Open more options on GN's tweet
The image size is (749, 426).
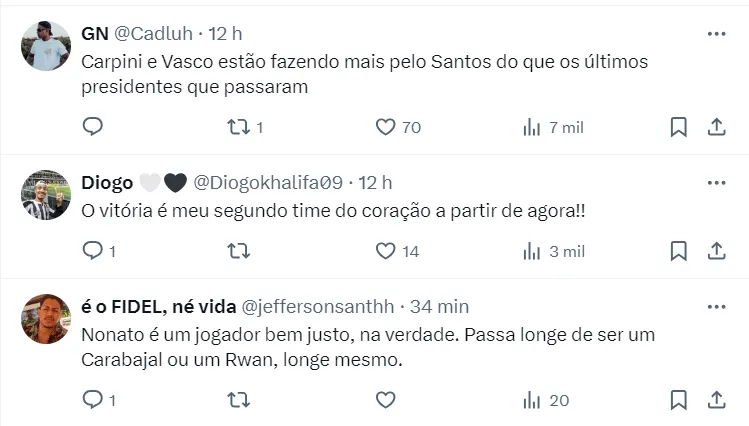click(x=716, y=34)
